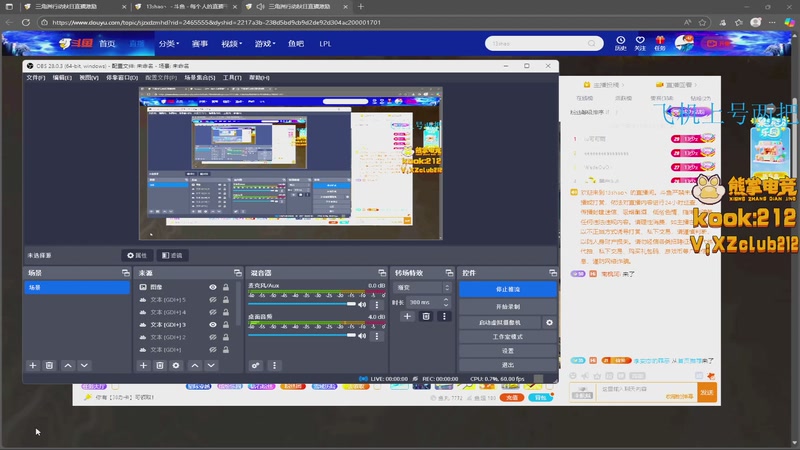This screenshot has height=450, width=800.
Task: Click OBS 退出 exit button
Action: coord(508,365)
